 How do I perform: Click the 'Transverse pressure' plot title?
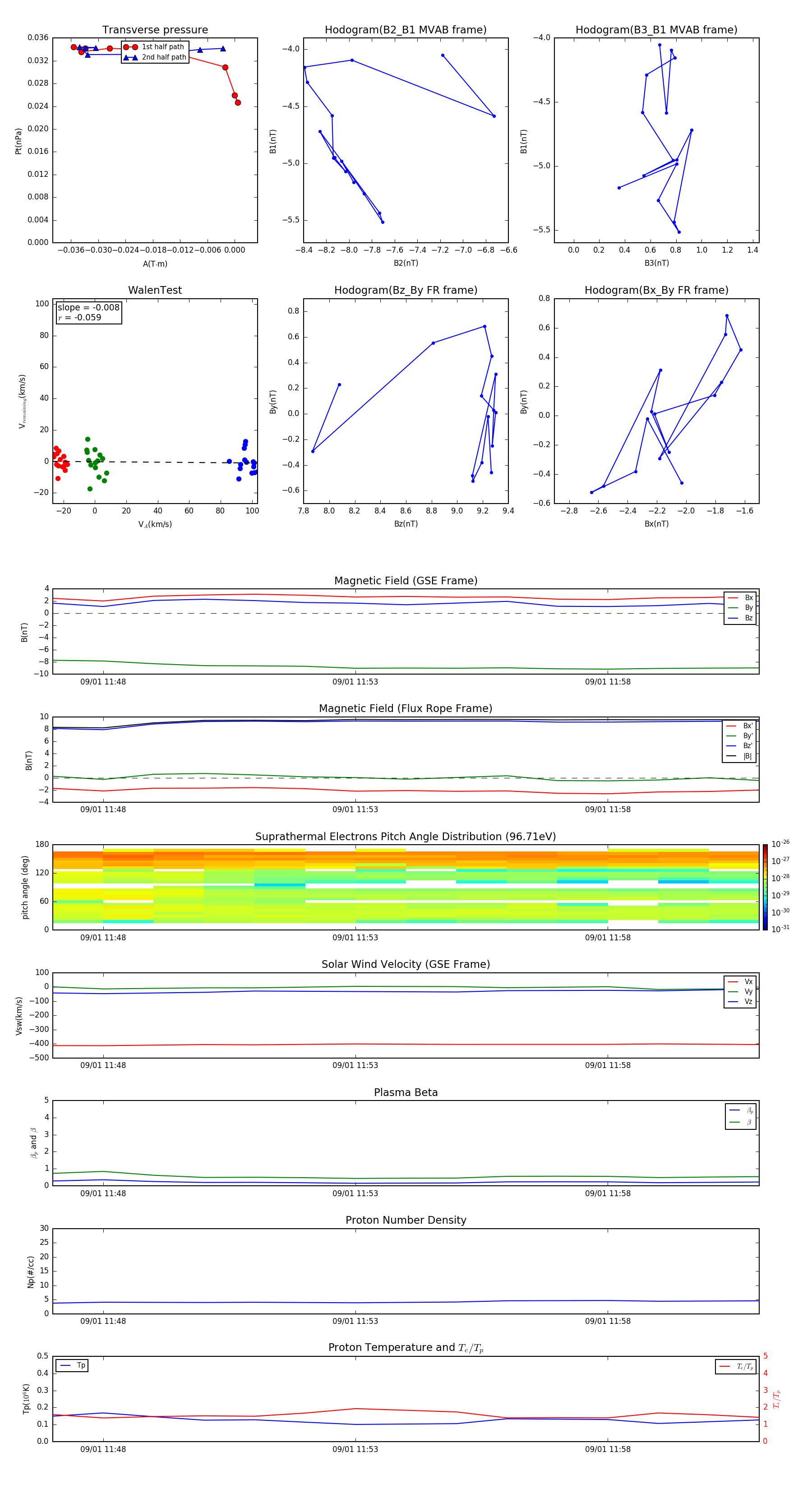tap(155, 30)
